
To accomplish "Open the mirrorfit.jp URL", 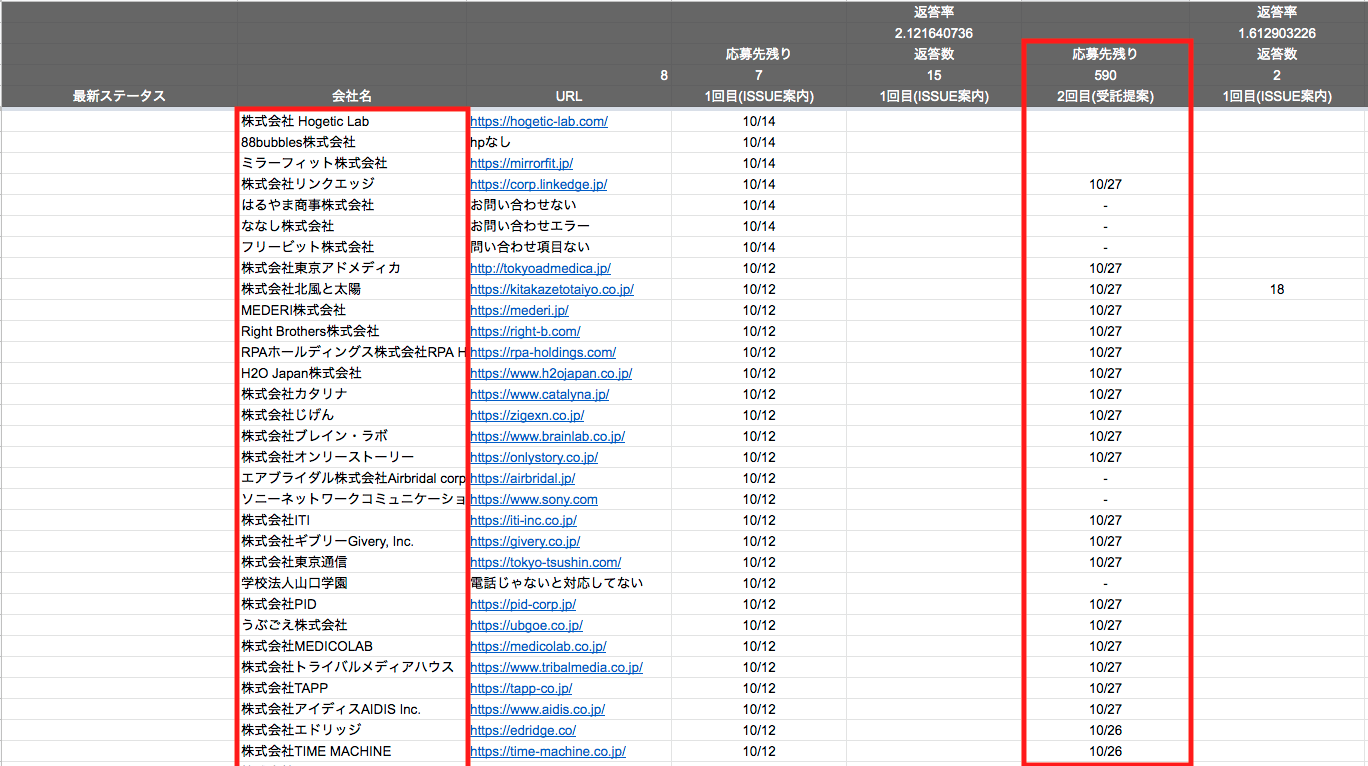I will tap(521, 163).
